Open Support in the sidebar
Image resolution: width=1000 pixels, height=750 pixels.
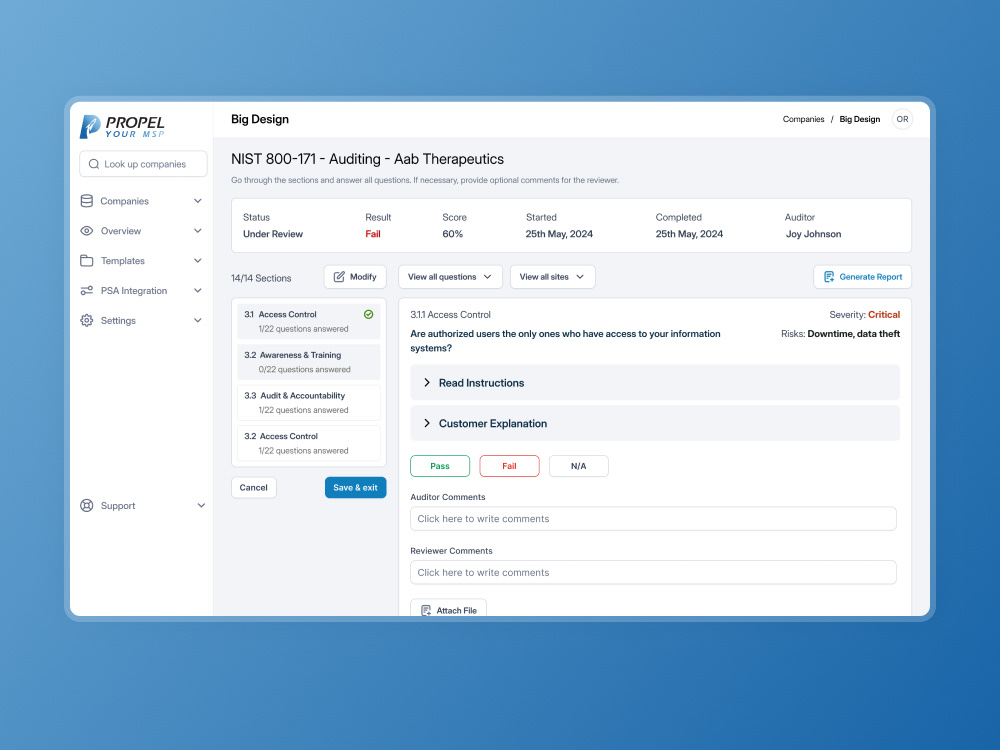(143, 506)
